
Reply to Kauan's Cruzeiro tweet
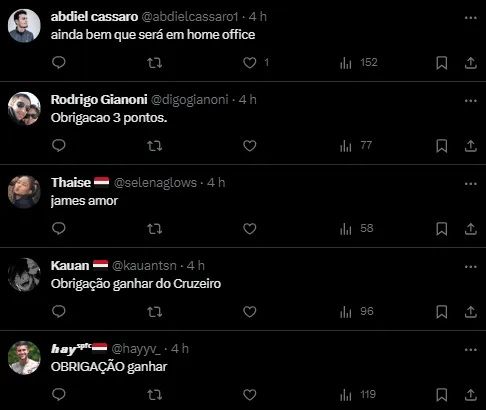pyautogui.click(x=59, y=312)
